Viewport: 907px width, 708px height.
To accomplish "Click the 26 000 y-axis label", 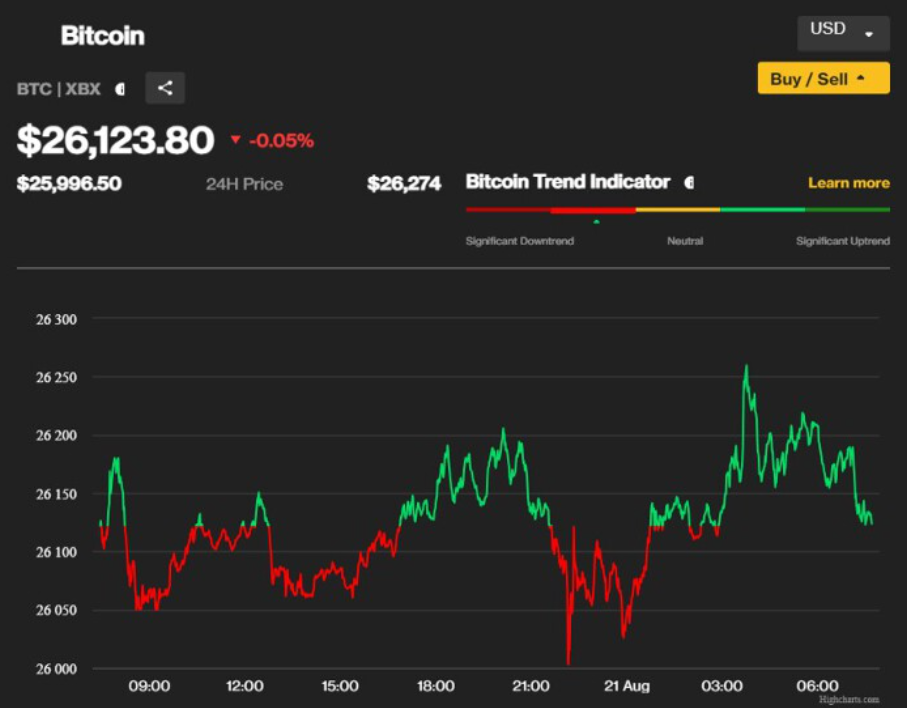I will coord(56,669).
